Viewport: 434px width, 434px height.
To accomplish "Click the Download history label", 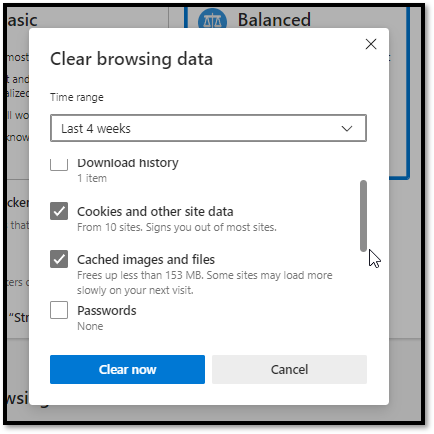I will tap(128, 163).
